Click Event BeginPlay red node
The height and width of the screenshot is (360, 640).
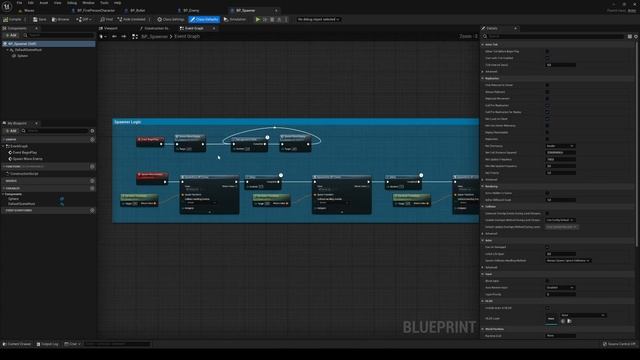[150, 141]
